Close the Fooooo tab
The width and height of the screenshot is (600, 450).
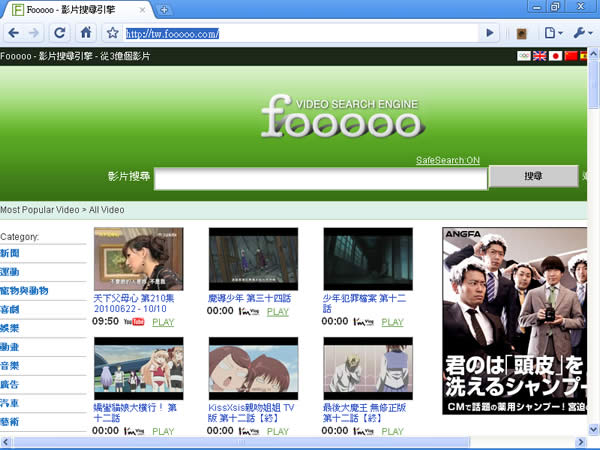[x=142, y=10]
